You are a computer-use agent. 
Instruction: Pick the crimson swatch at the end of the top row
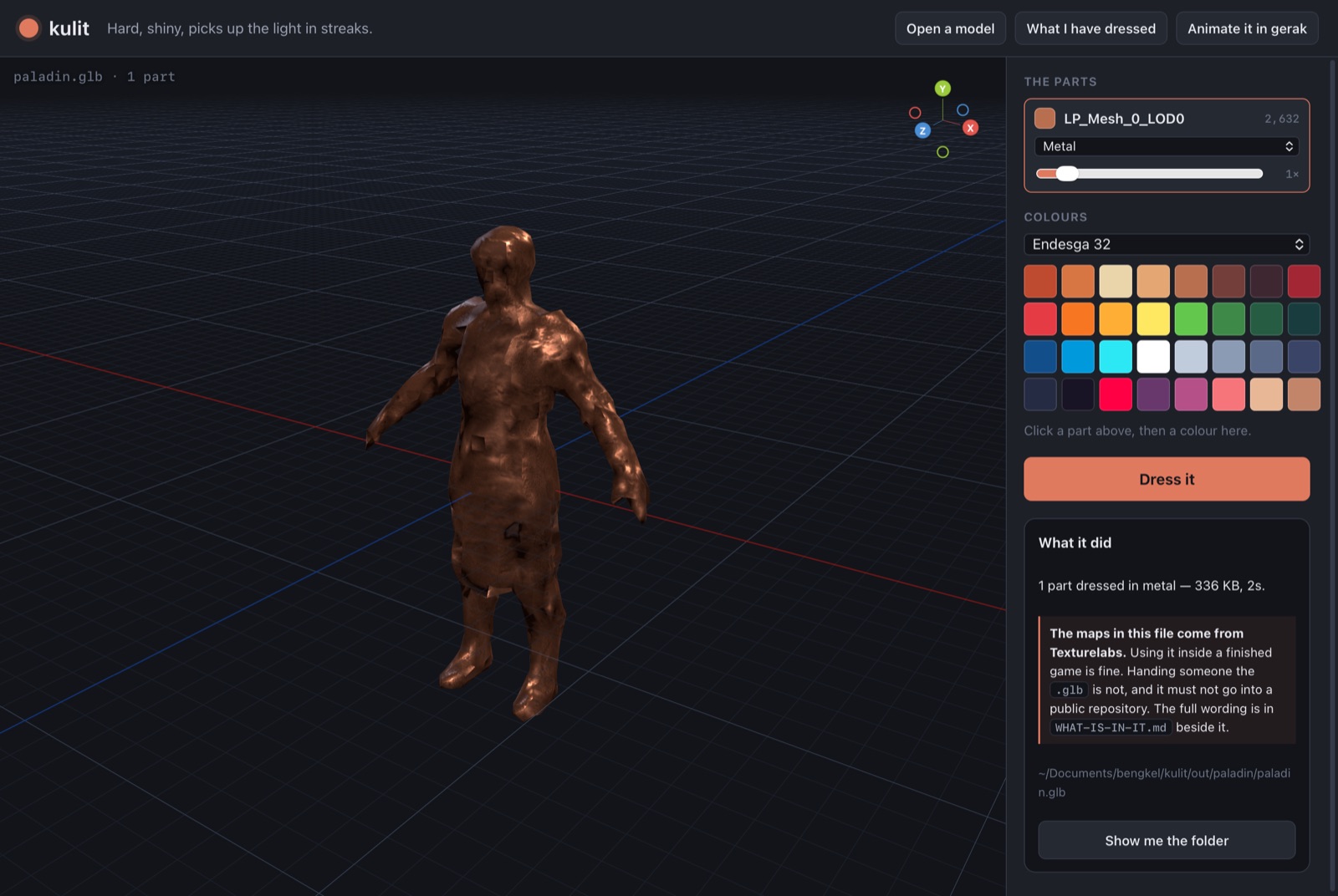pyautogui.click(x=1304, y=282)
